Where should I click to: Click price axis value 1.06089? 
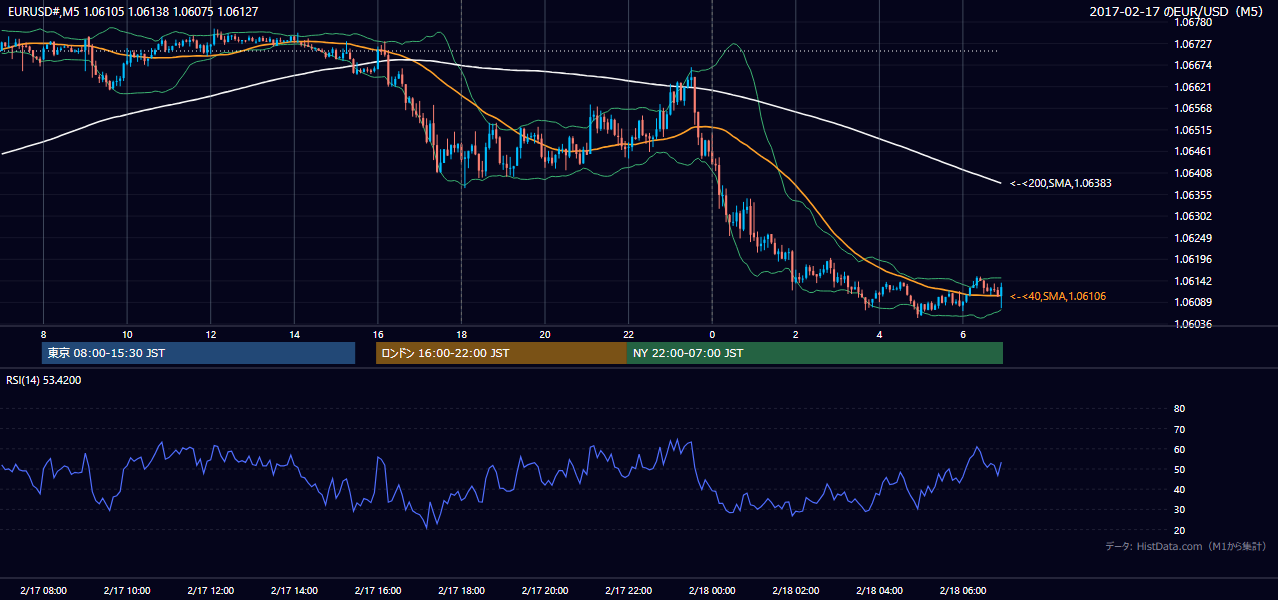[1192, 302]
